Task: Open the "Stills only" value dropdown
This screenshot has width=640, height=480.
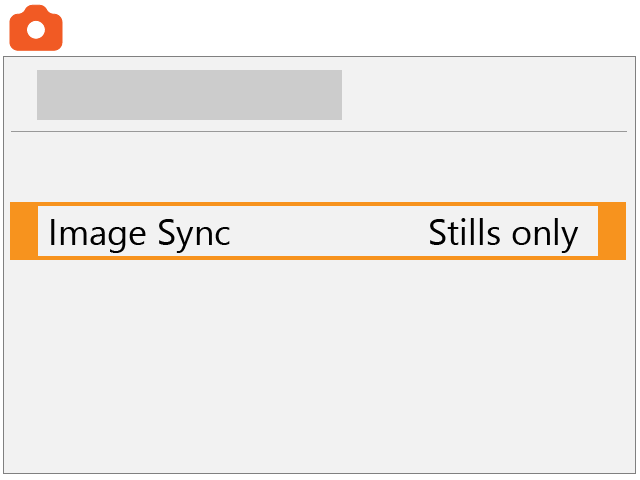Action: click(x=503, y=233)
